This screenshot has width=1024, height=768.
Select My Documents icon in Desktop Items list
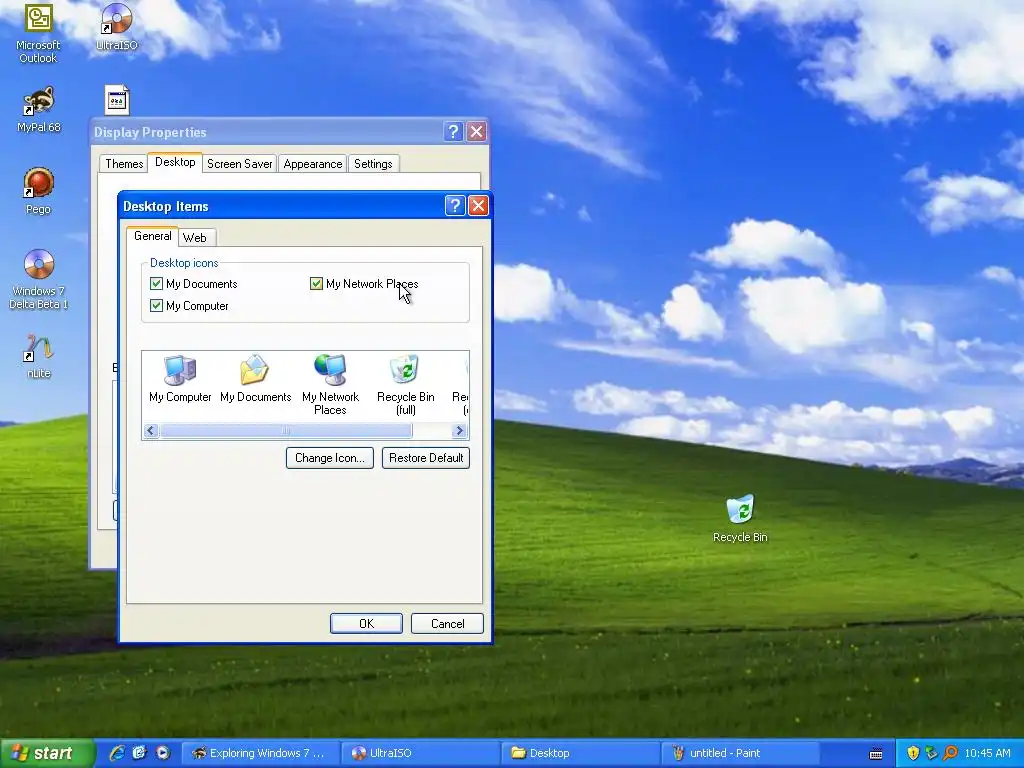[255, 379]
